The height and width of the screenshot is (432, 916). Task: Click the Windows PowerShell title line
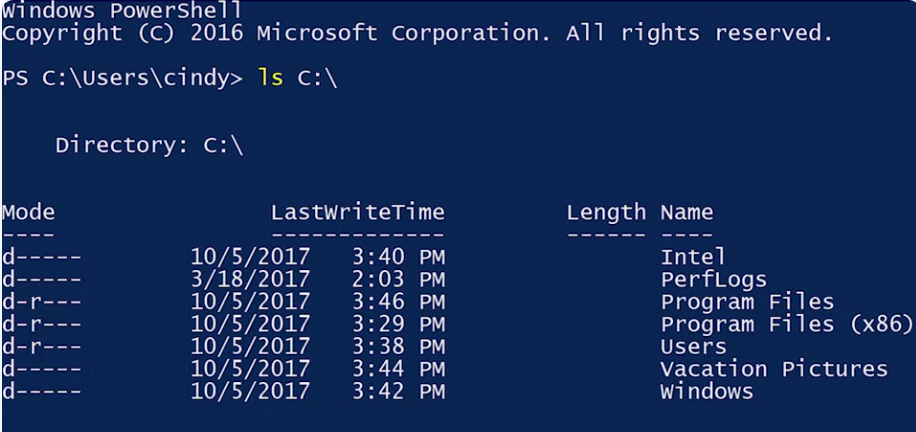pyautogui.click(x=122, y=11)
